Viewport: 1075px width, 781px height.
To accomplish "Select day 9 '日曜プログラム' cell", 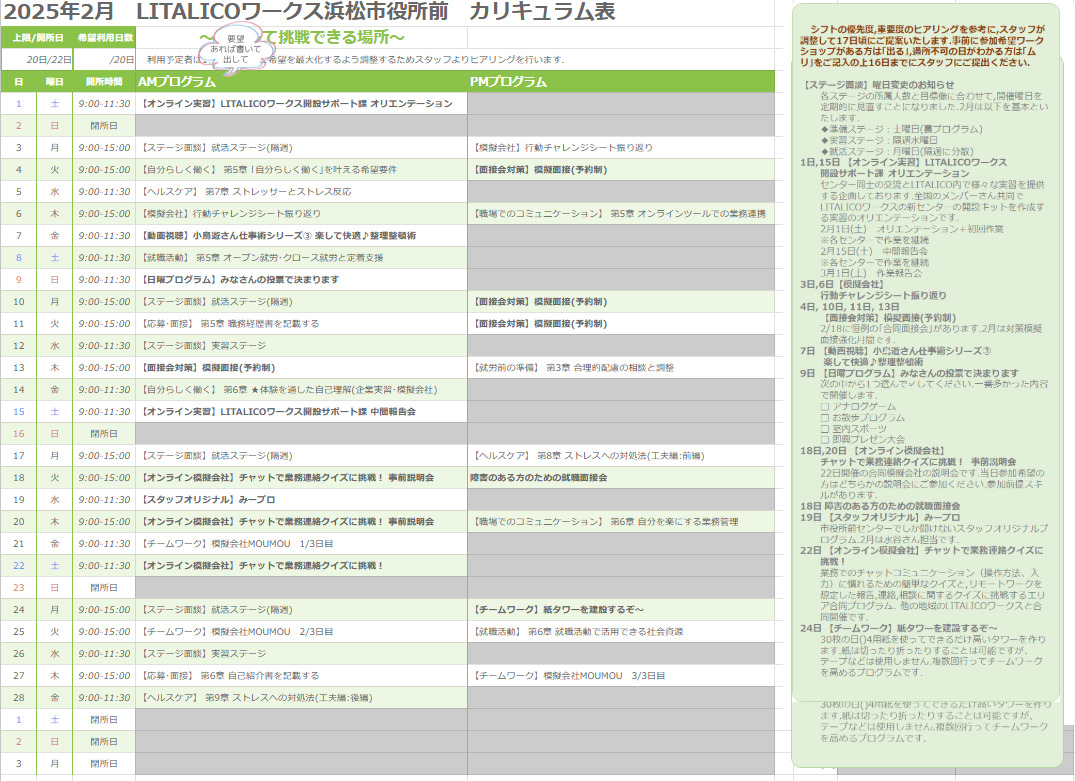I will click(302, 279).
